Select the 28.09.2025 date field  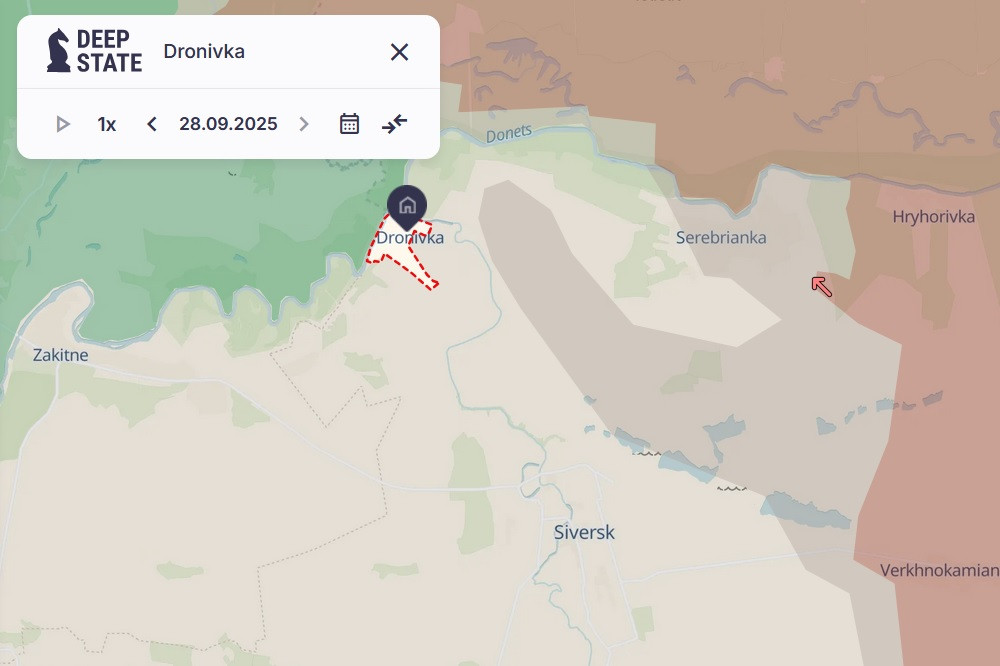(x=228, y=124)
